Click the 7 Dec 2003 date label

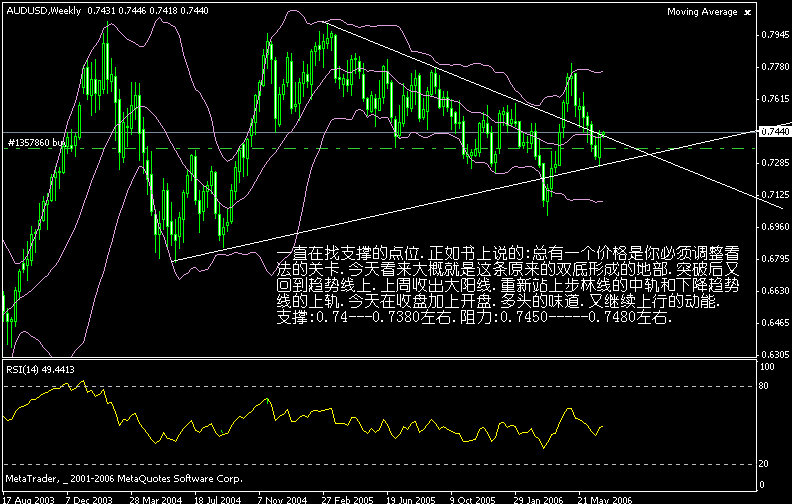(88, 499)
